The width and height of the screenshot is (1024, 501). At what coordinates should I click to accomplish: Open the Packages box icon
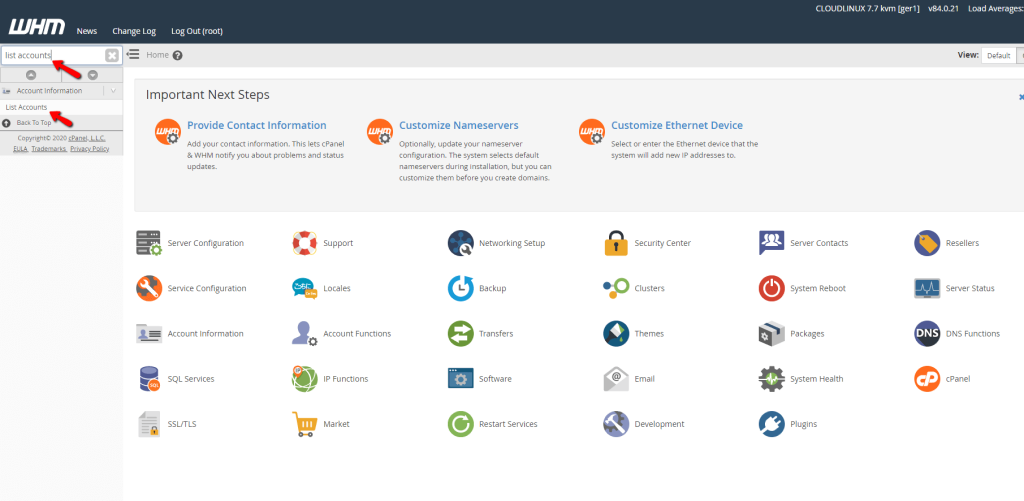[x=771, y=333]
